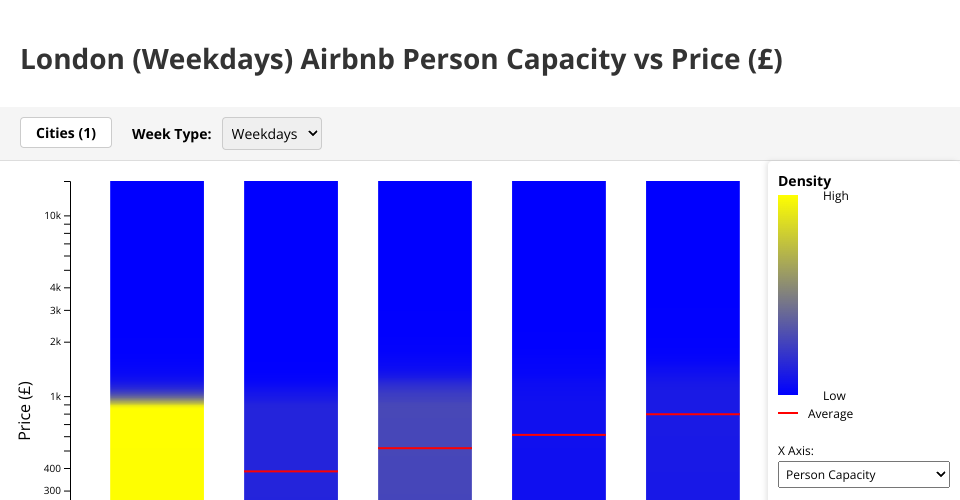Open the Cities (1) selector button
Image resolution: width=960 pixels, height=500 pixels.
(x=66, y=133)
